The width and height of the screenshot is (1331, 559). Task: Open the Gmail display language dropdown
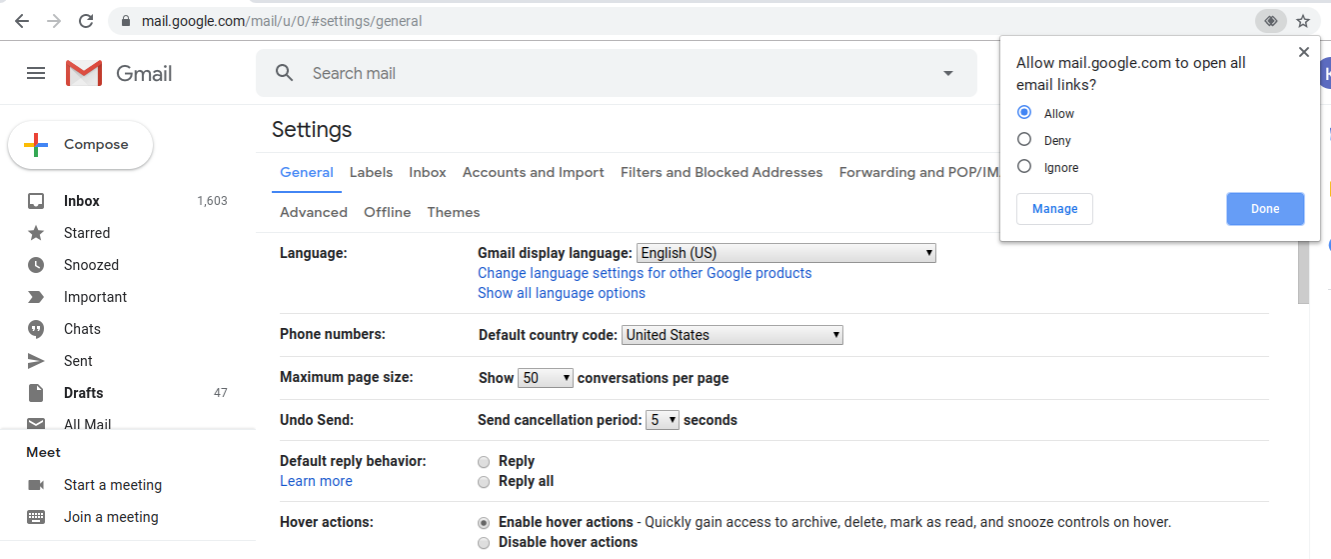(x=786, y=253)
